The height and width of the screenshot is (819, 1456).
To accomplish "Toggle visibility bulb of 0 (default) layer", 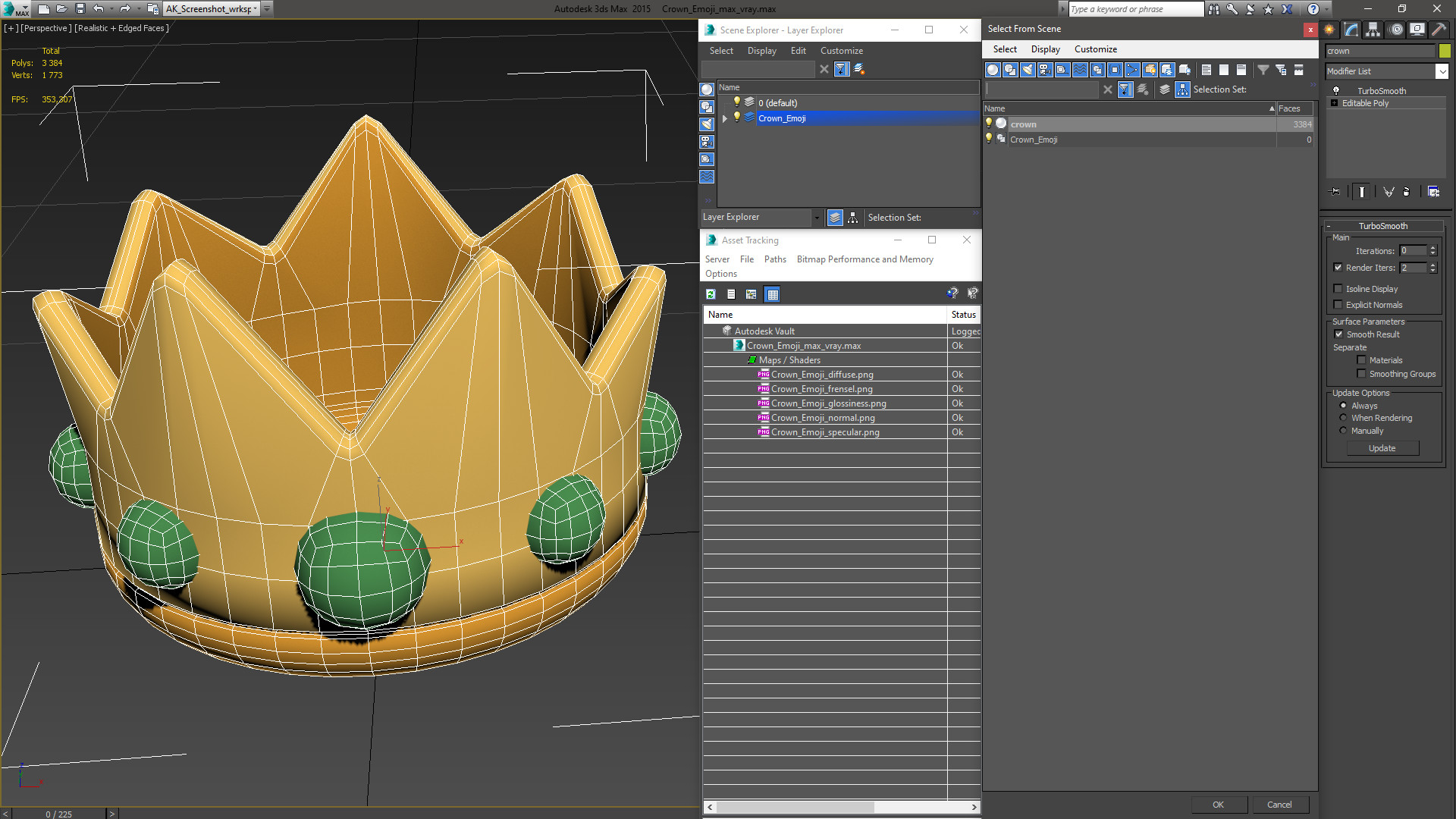I will click(x=736, y=102).
